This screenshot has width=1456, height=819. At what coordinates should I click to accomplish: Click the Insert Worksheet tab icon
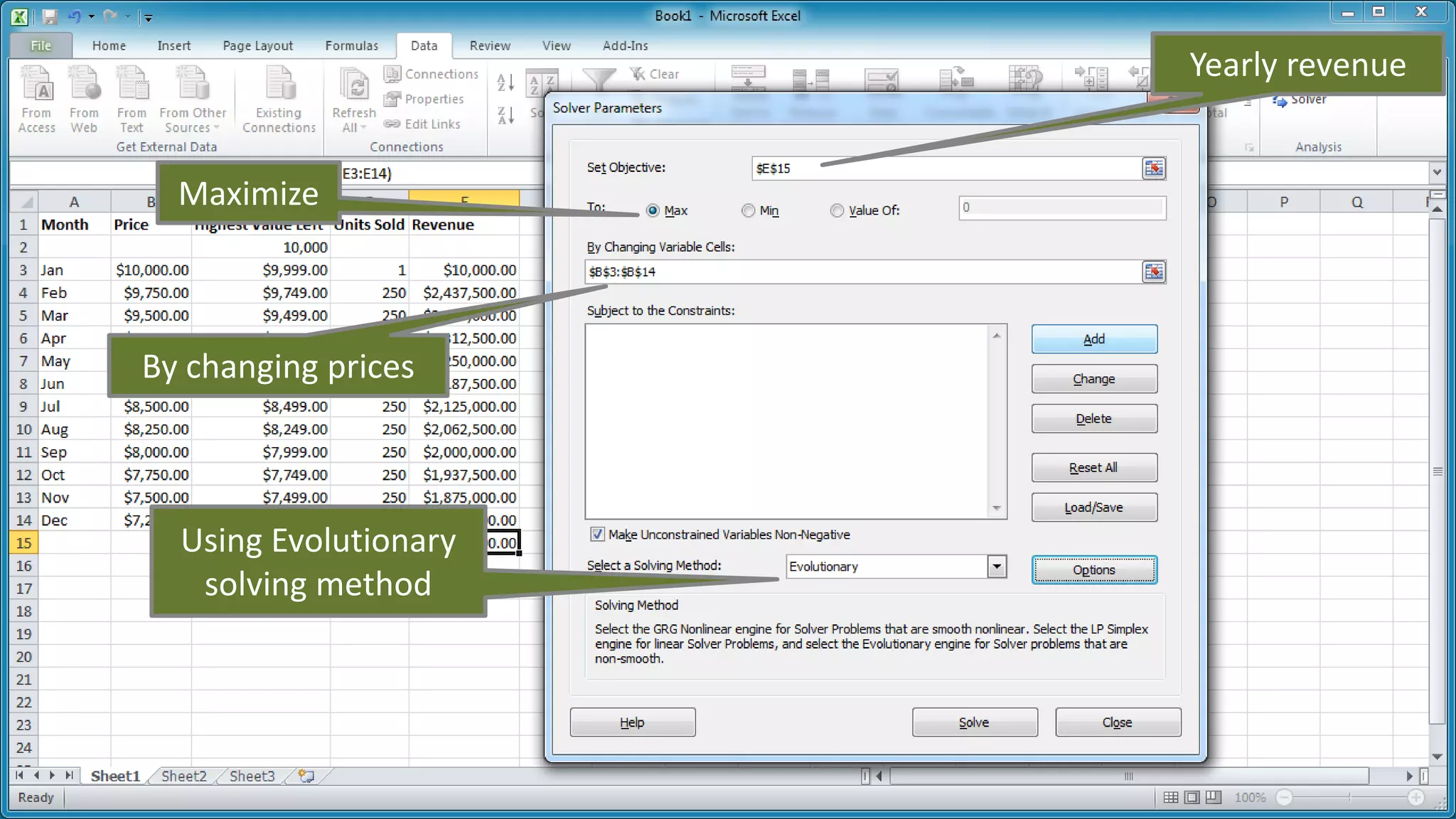tap(306, 776)
